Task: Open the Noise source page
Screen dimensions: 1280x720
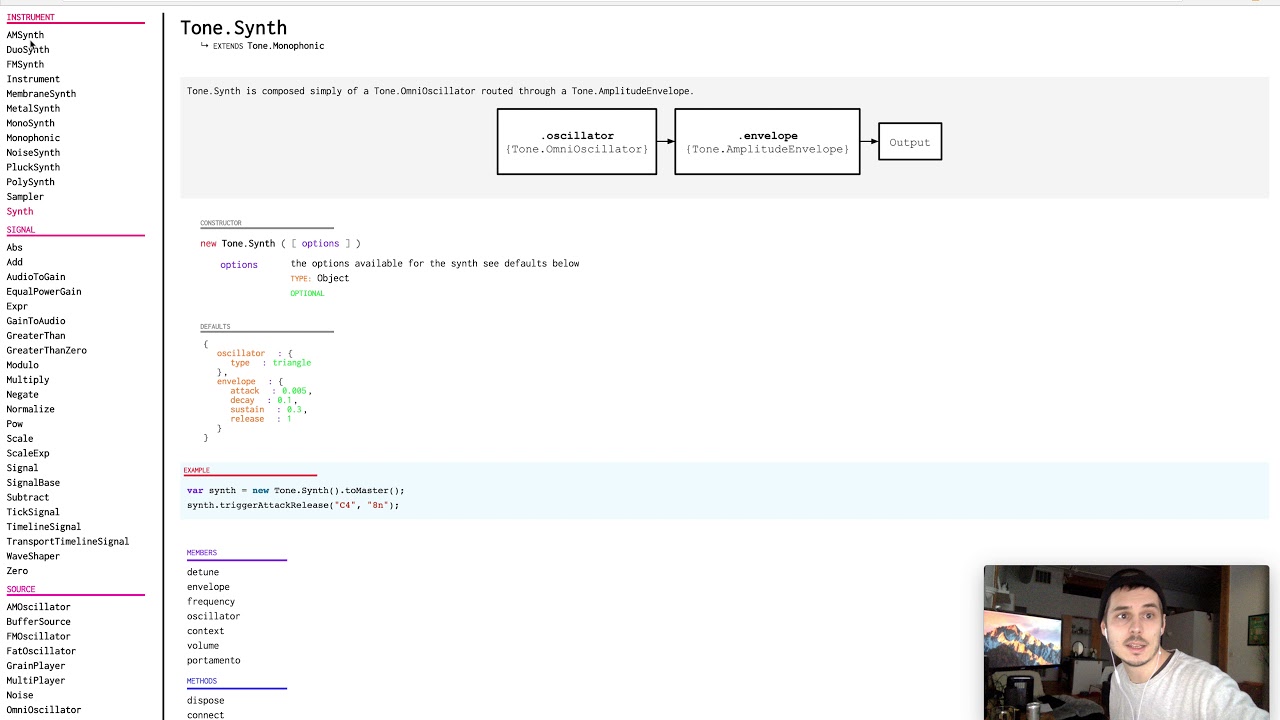Action: click(19, 695)
